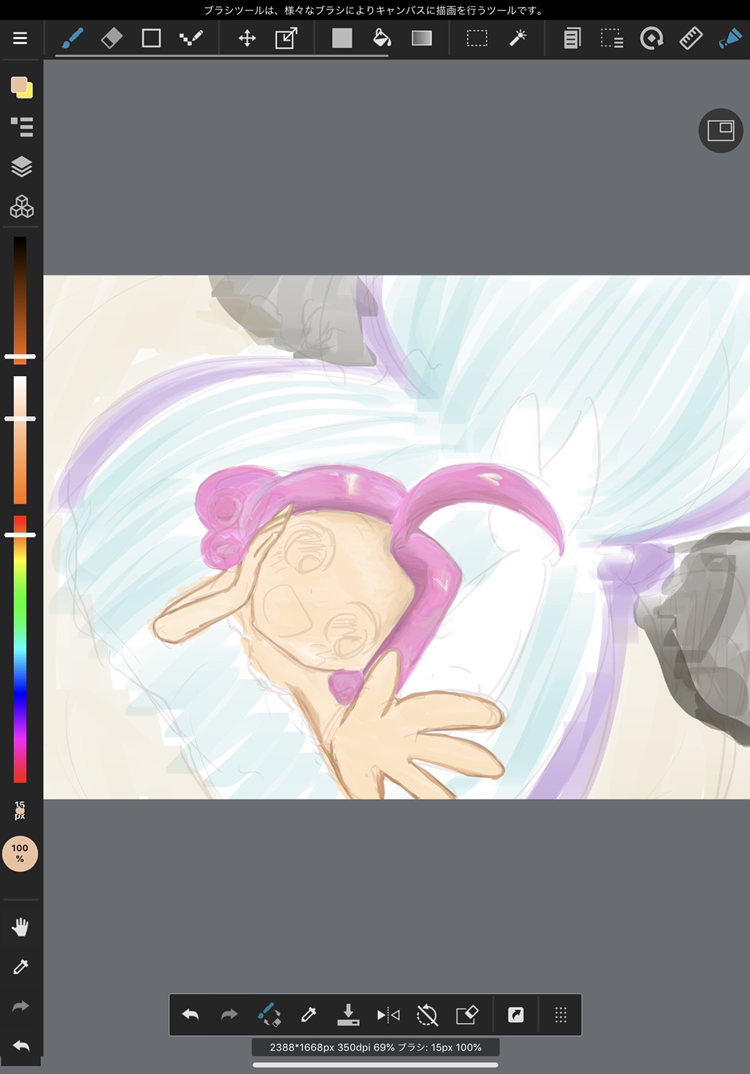Tap the clear layer eraser icon
This screenshot has height=1074, width=750.
(x=466, y=1014)
